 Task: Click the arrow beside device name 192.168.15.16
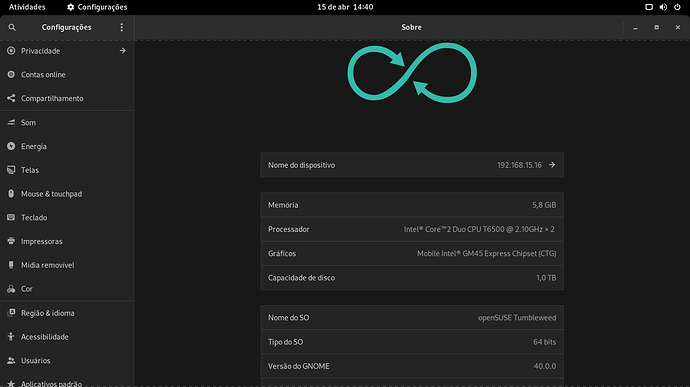coord(552,165)
